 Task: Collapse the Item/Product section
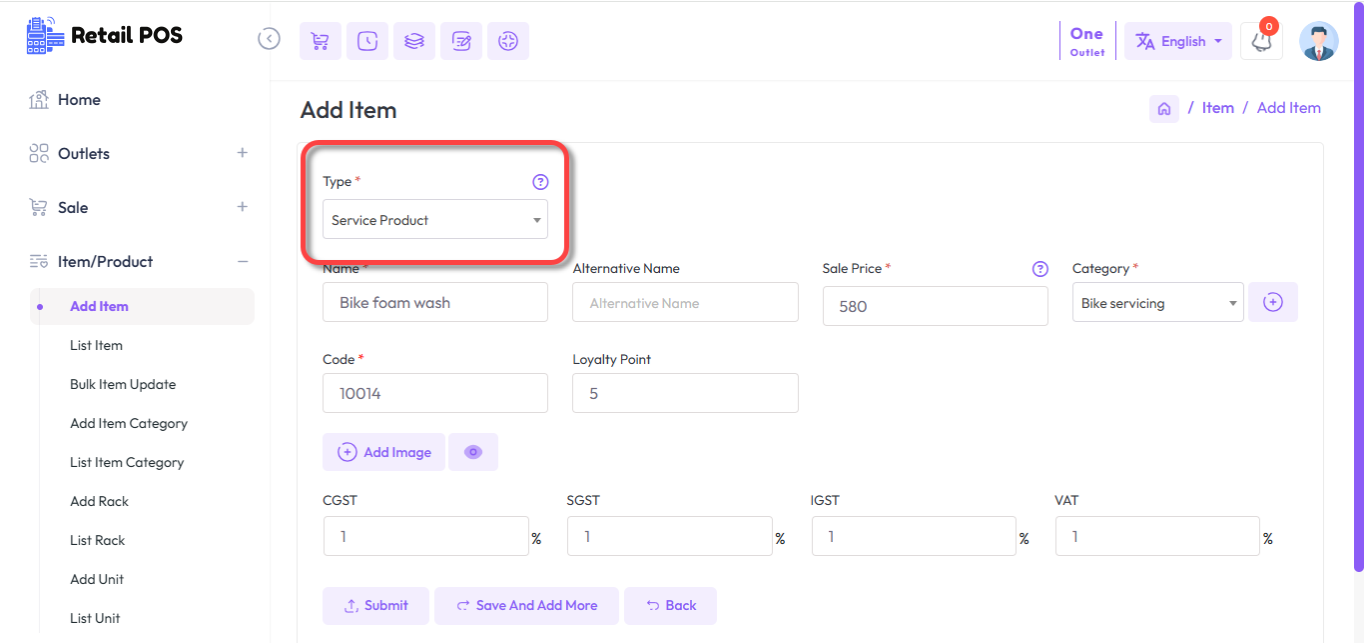pyautogui.click(x=242, y=261)
